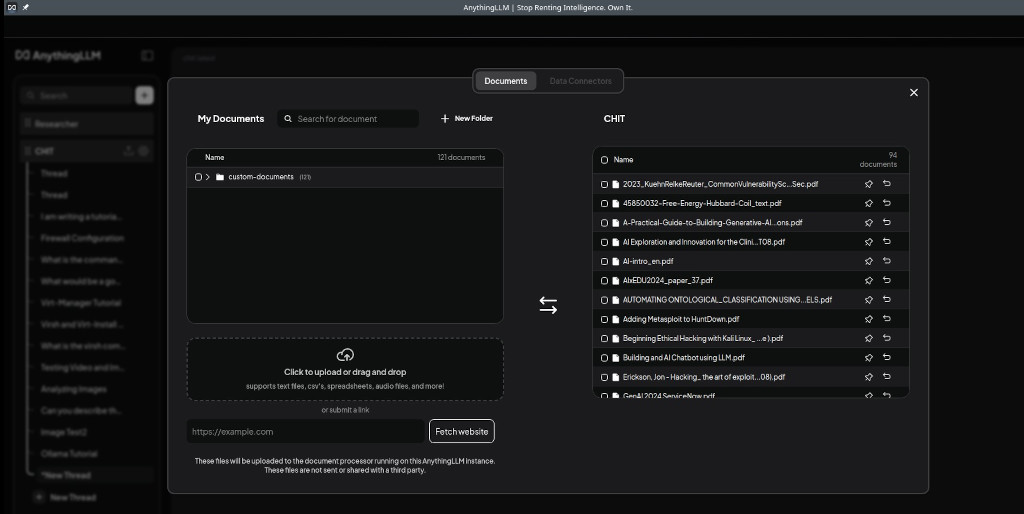Remove 45850032-Free-Energy-Hubbard-Coil_text.pdf from workspace

pos(887,202)
